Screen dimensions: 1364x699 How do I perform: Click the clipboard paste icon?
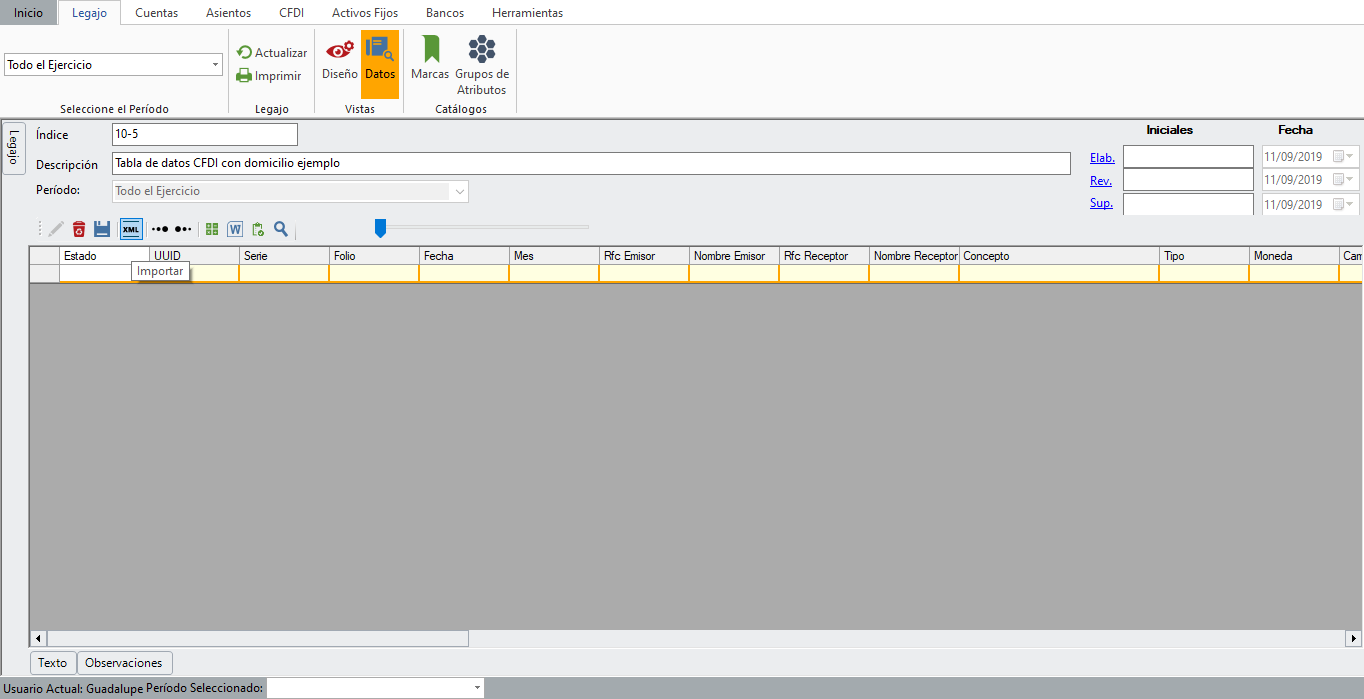coord(258,229)
